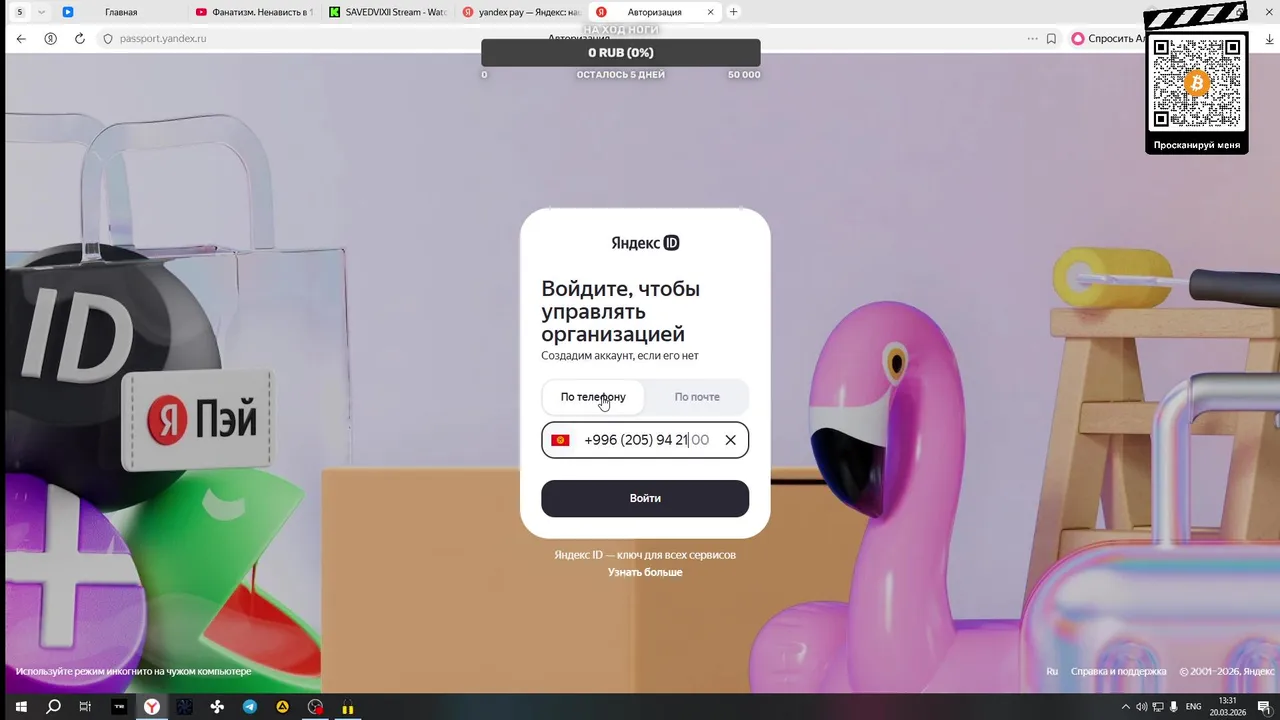Viewport: 1280px width, 720px height.
Task: Clear the phone number with the X icon
Action: tap(730, 440)
